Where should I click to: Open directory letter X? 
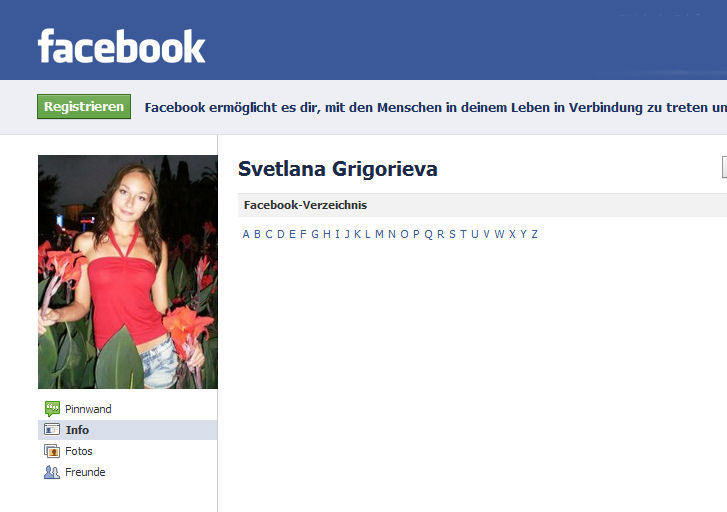tap(512, 234)
